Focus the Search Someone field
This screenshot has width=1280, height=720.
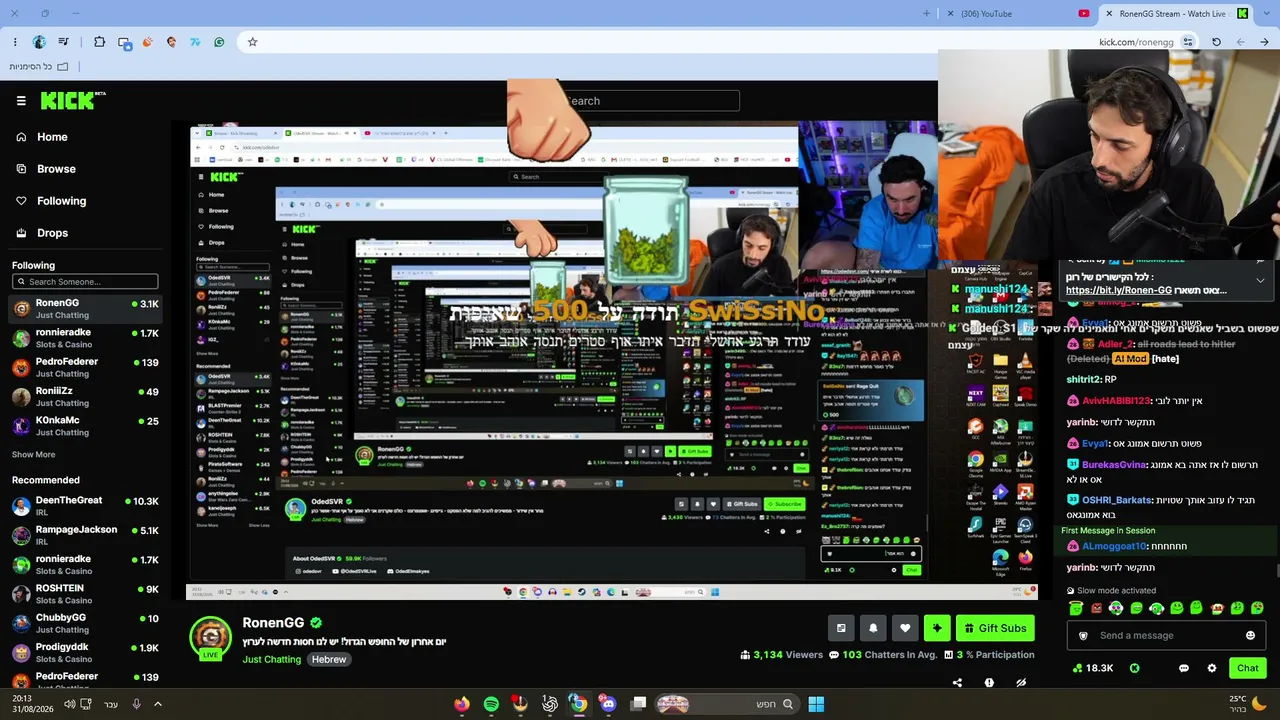point(85,282)
